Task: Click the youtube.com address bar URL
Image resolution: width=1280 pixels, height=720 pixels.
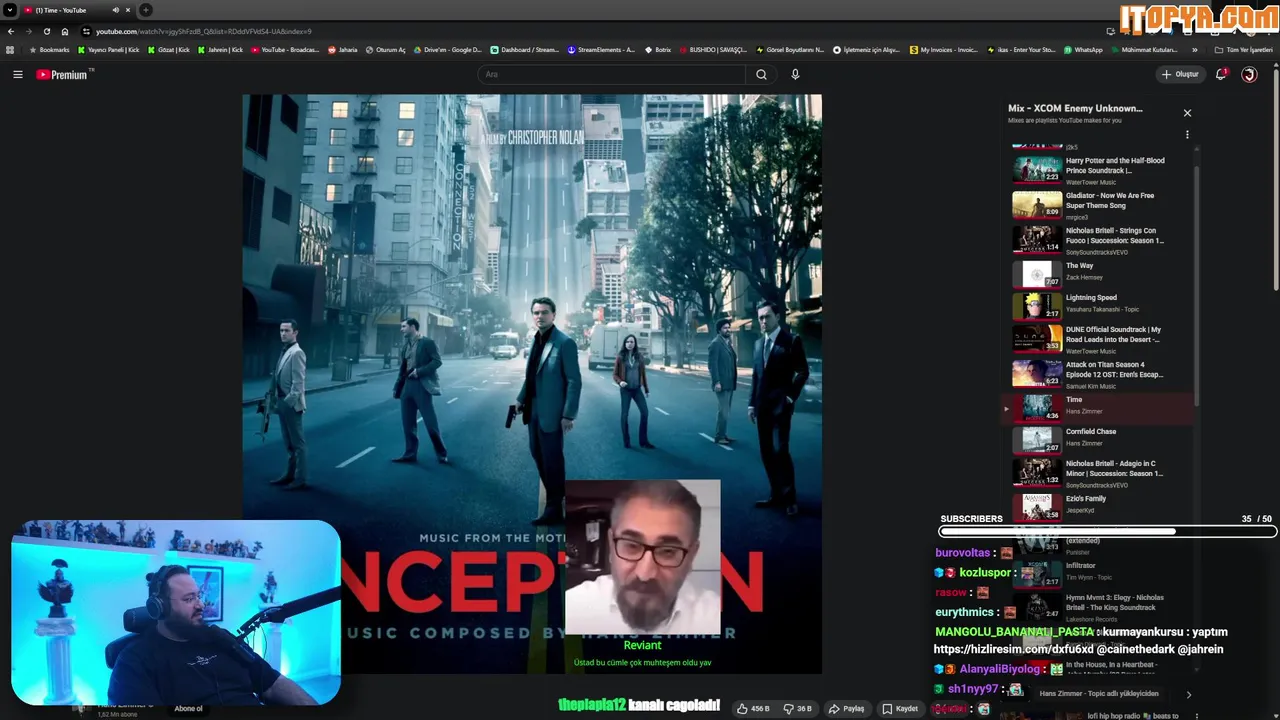Action: pos(203,31)
